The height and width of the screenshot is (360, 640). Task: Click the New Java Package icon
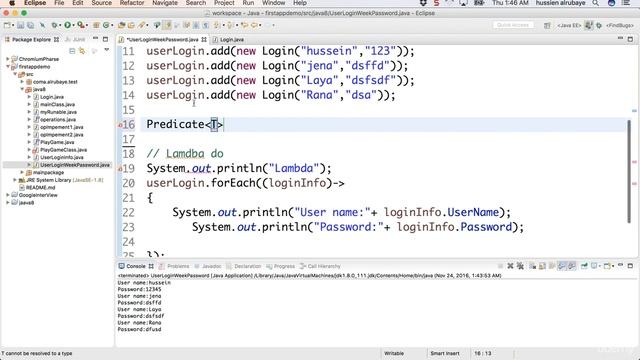click(96, 25)
